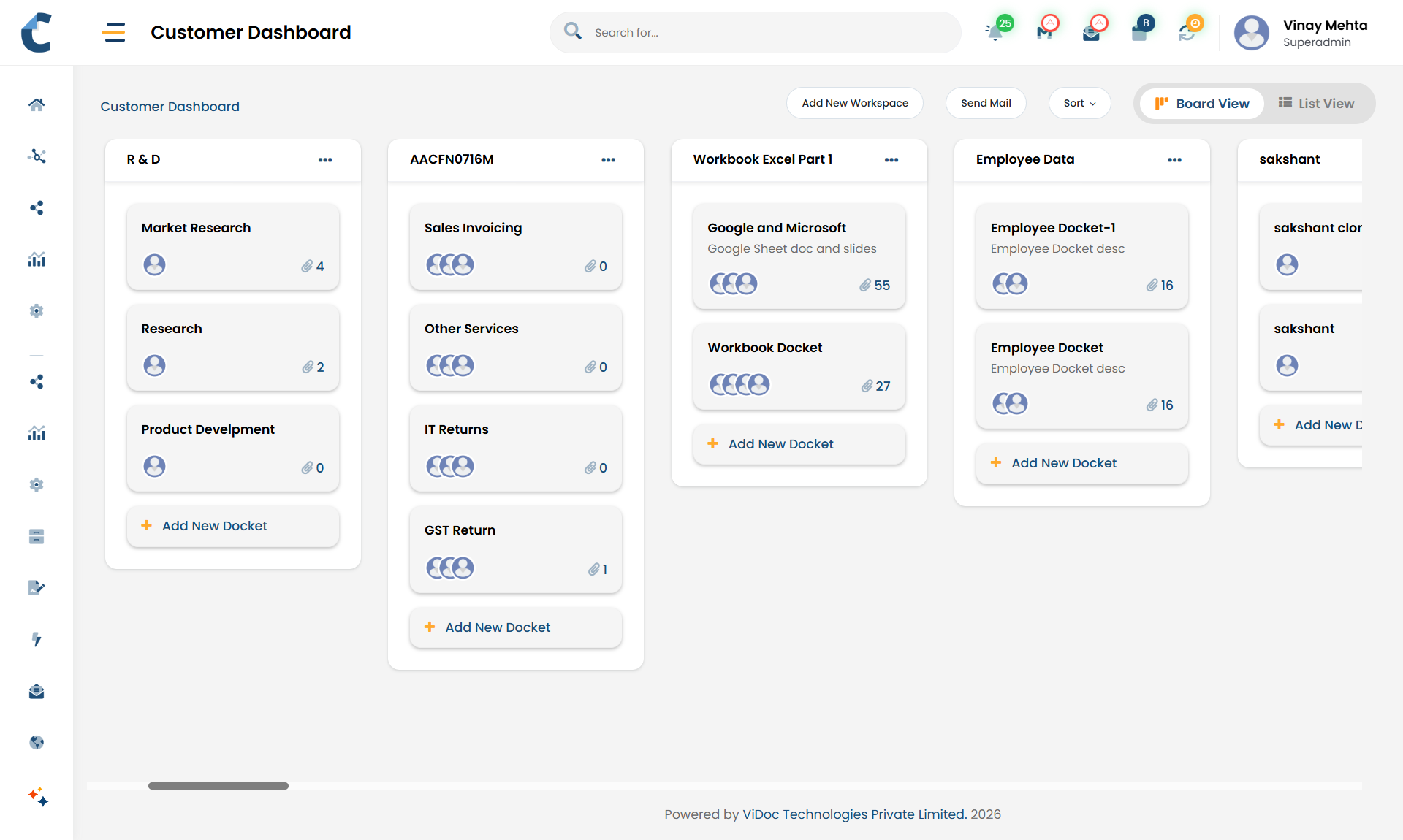Click the notification bell icon
1403x840 pixels.
pos(995,32)
